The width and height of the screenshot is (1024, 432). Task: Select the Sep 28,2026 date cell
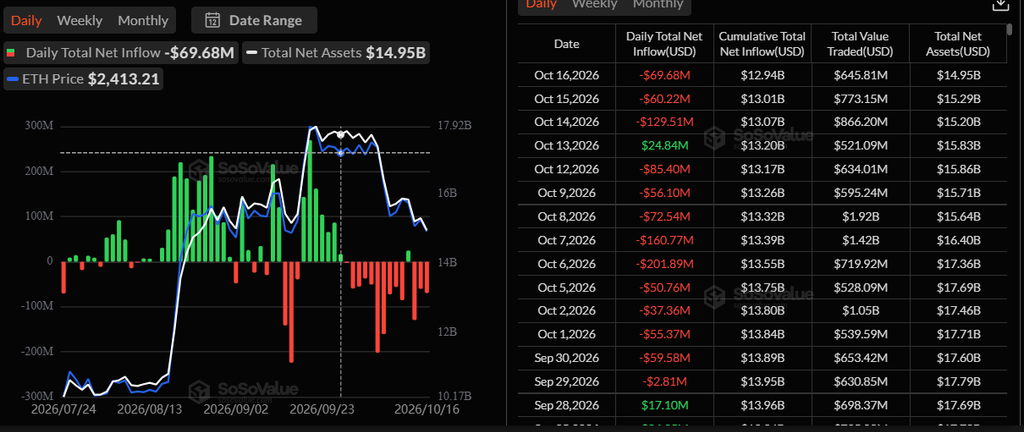point(566,405)
